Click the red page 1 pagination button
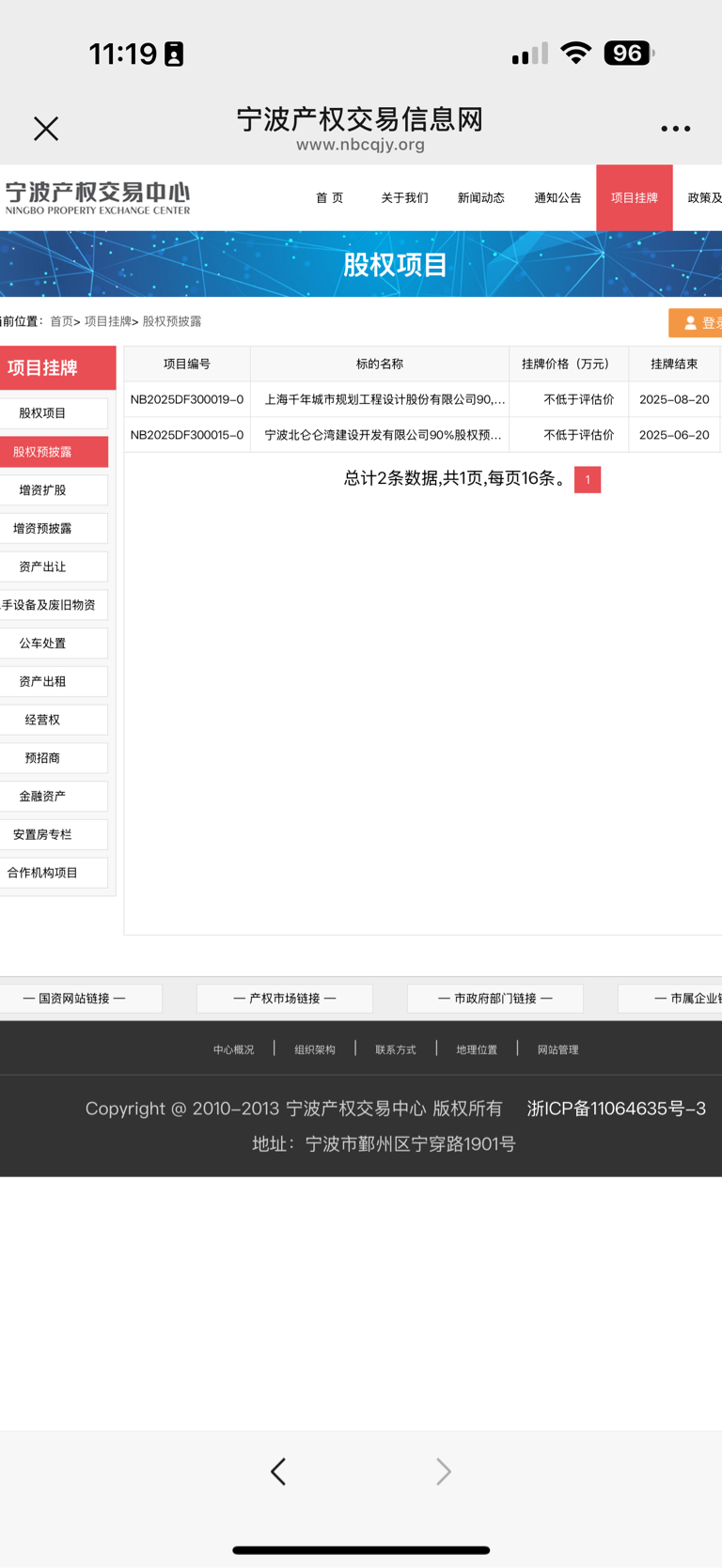 pos(588,480)
